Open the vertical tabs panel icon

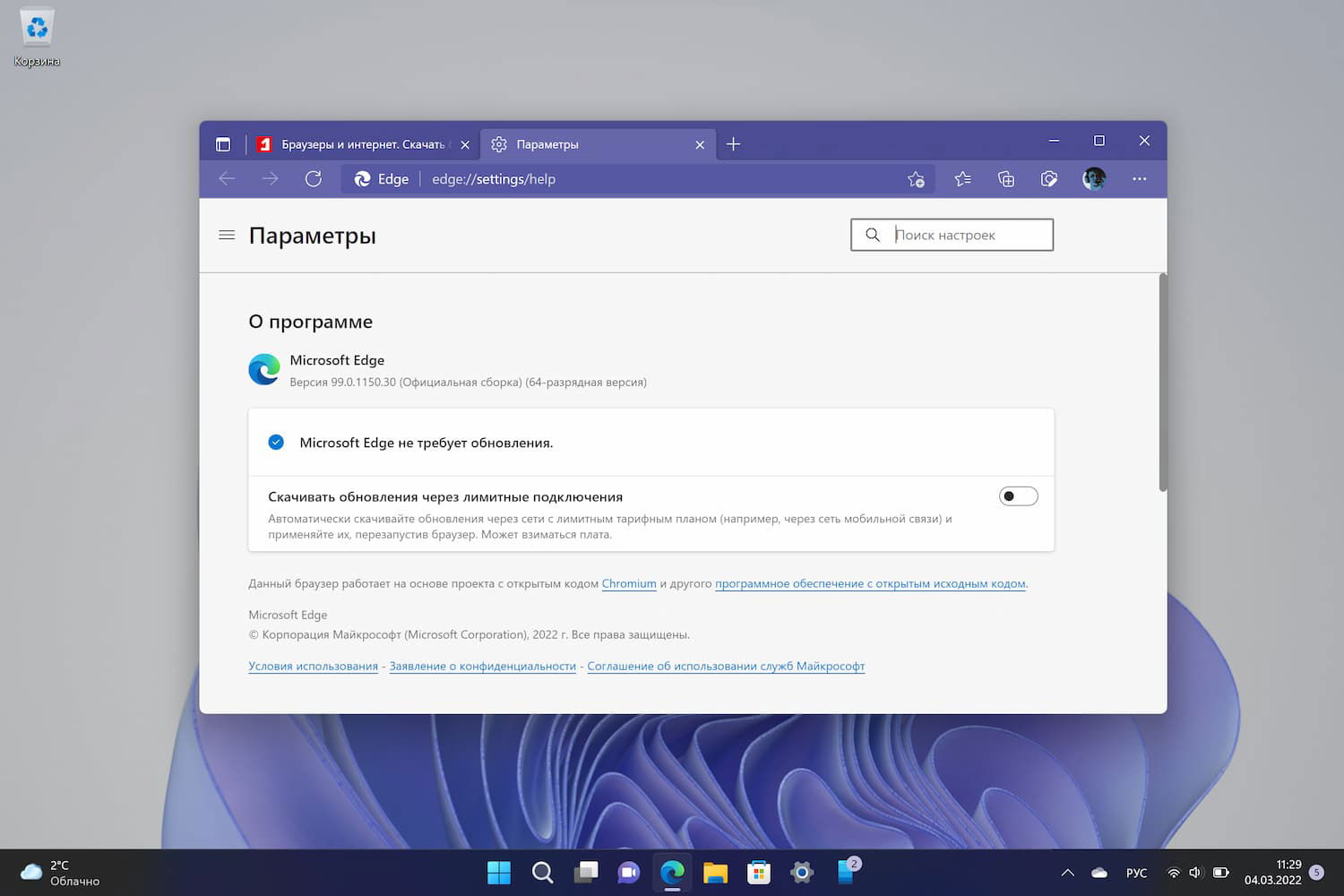pyautogui.click(x=223, y=144)
